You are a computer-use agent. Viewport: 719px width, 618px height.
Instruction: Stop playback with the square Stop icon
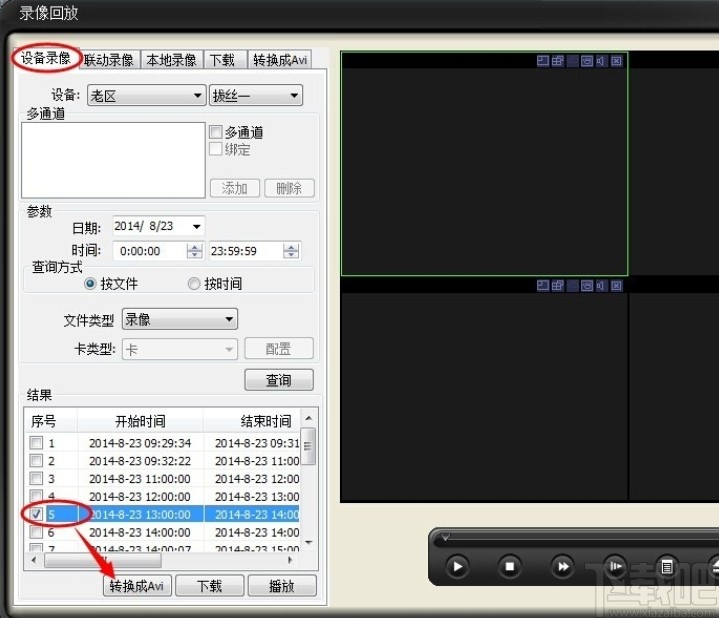tap(509, 566)
